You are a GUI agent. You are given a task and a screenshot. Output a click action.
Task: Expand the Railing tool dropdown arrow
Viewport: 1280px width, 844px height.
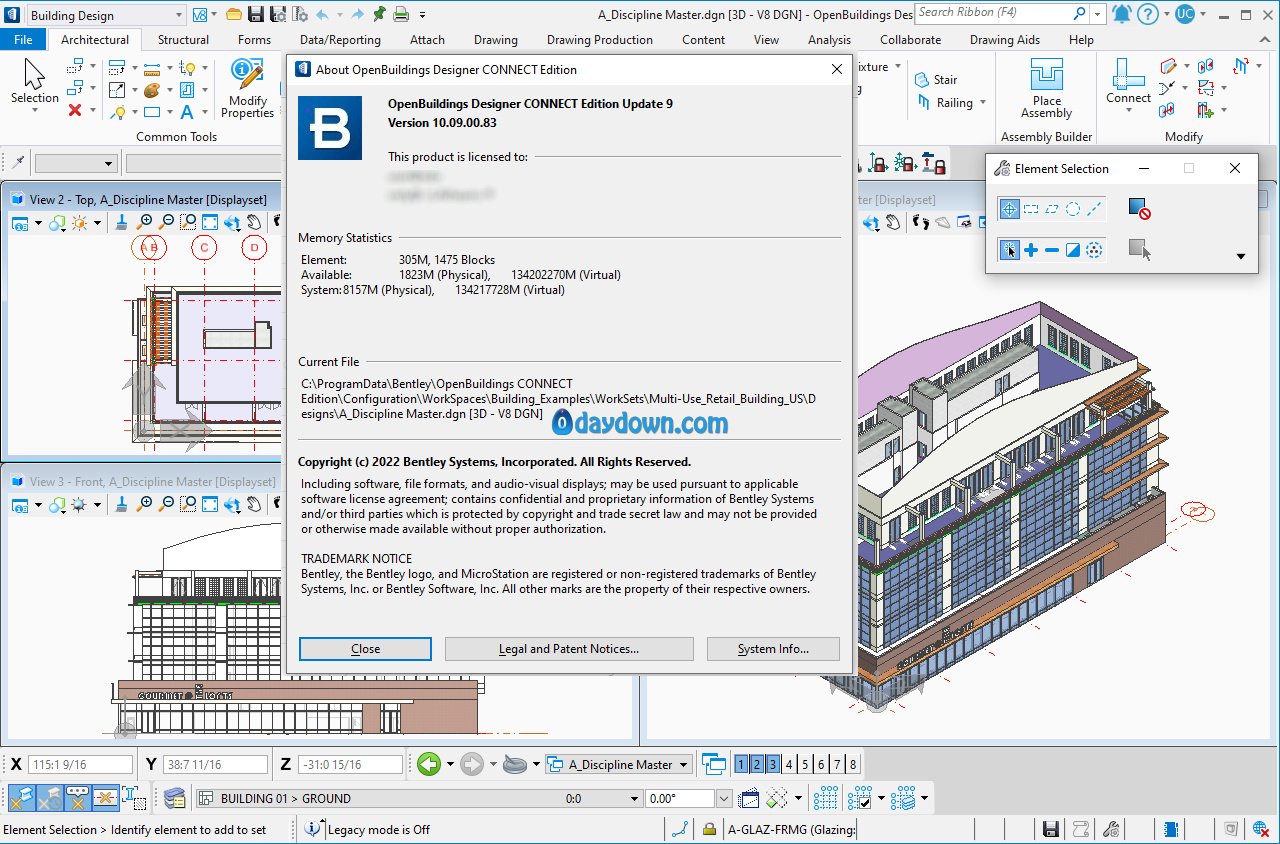[983, 103]
